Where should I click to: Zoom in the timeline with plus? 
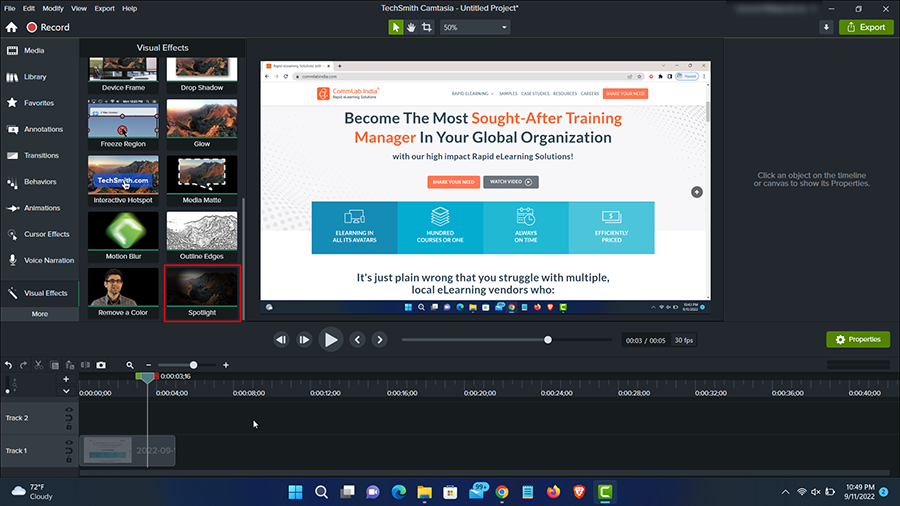pos(226,365)
